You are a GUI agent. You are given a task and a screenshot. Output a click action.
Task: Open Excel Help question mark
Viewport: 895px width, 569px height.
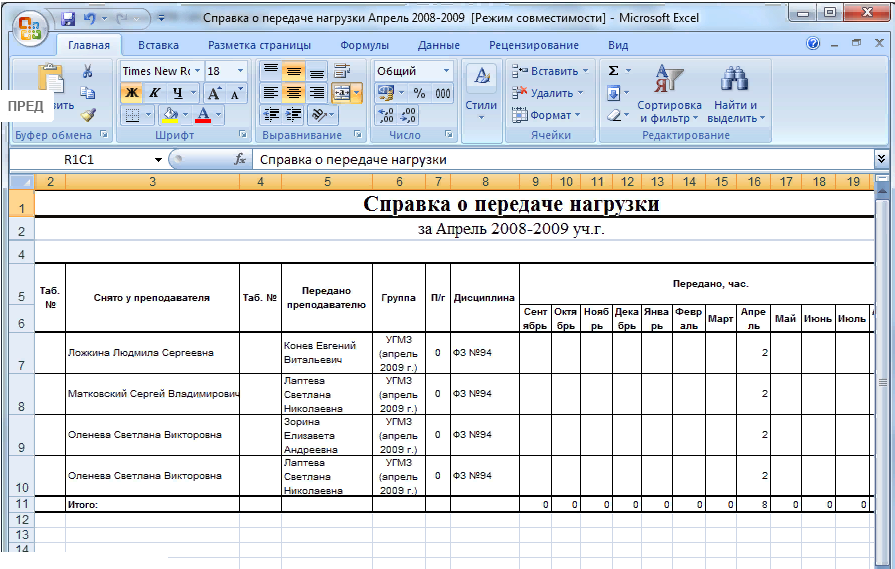[x=812, y=44]
